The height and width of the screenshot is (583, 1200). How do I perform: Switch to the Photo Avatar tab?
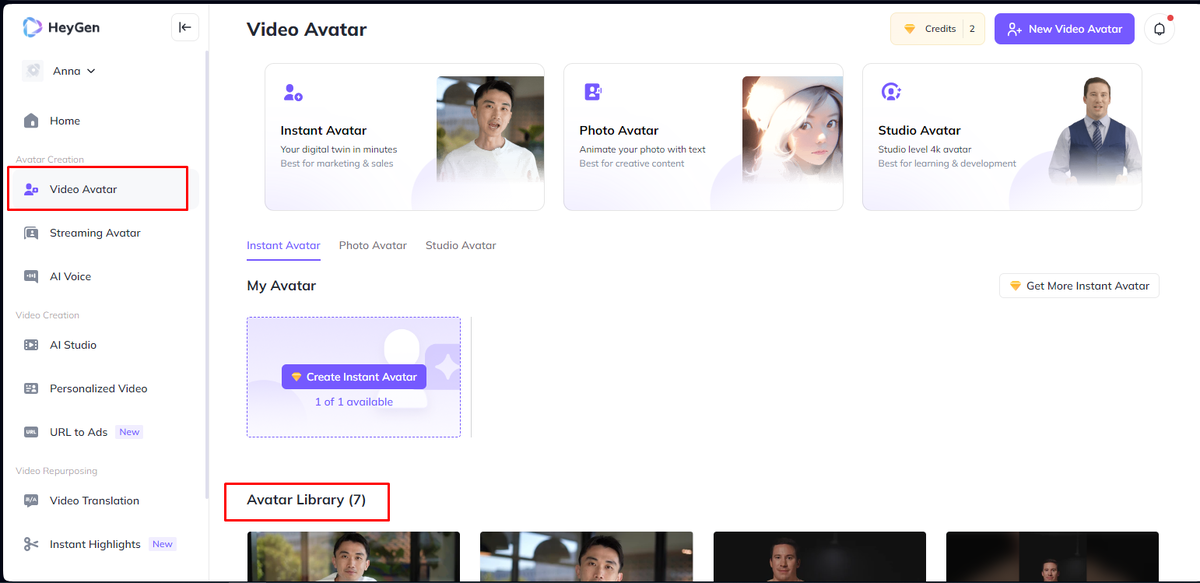[373, 246]
